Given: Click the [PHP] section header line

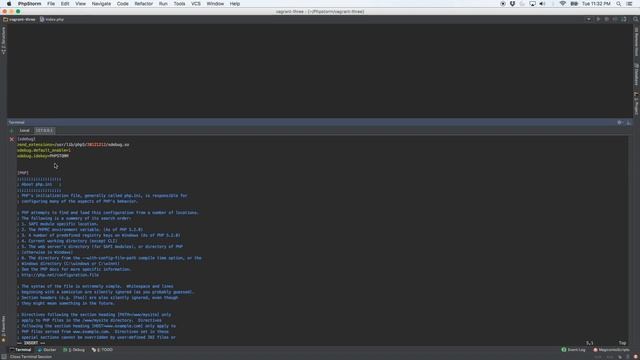Looking at the screenshot, I should pyautogui.click(x=23, y=173).
